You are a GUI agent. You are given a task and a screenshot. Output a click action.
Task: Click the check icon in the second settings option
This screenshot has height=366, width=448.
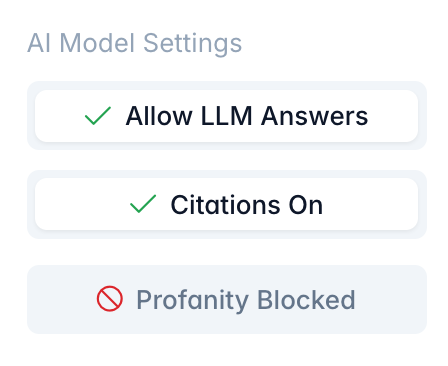(143, 204)
